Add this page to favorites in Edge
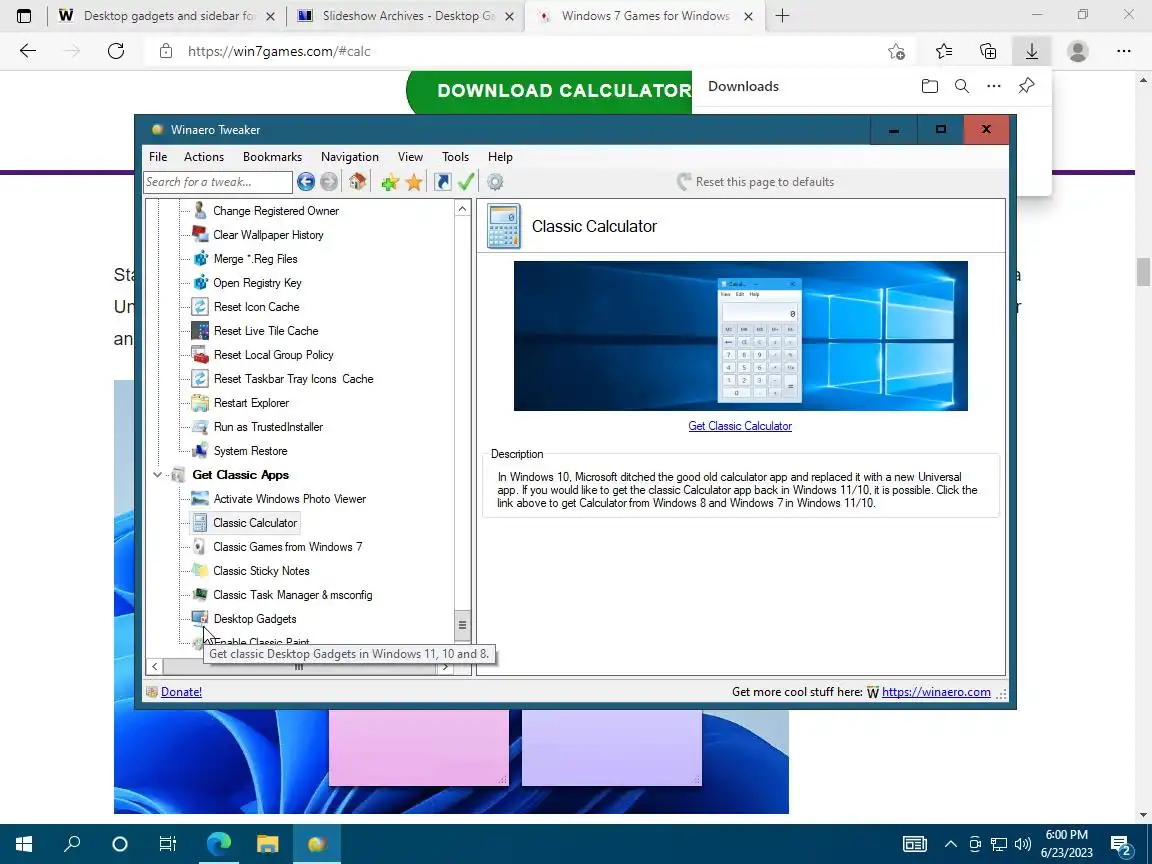The image size is (1152, 864). point(896,51)
